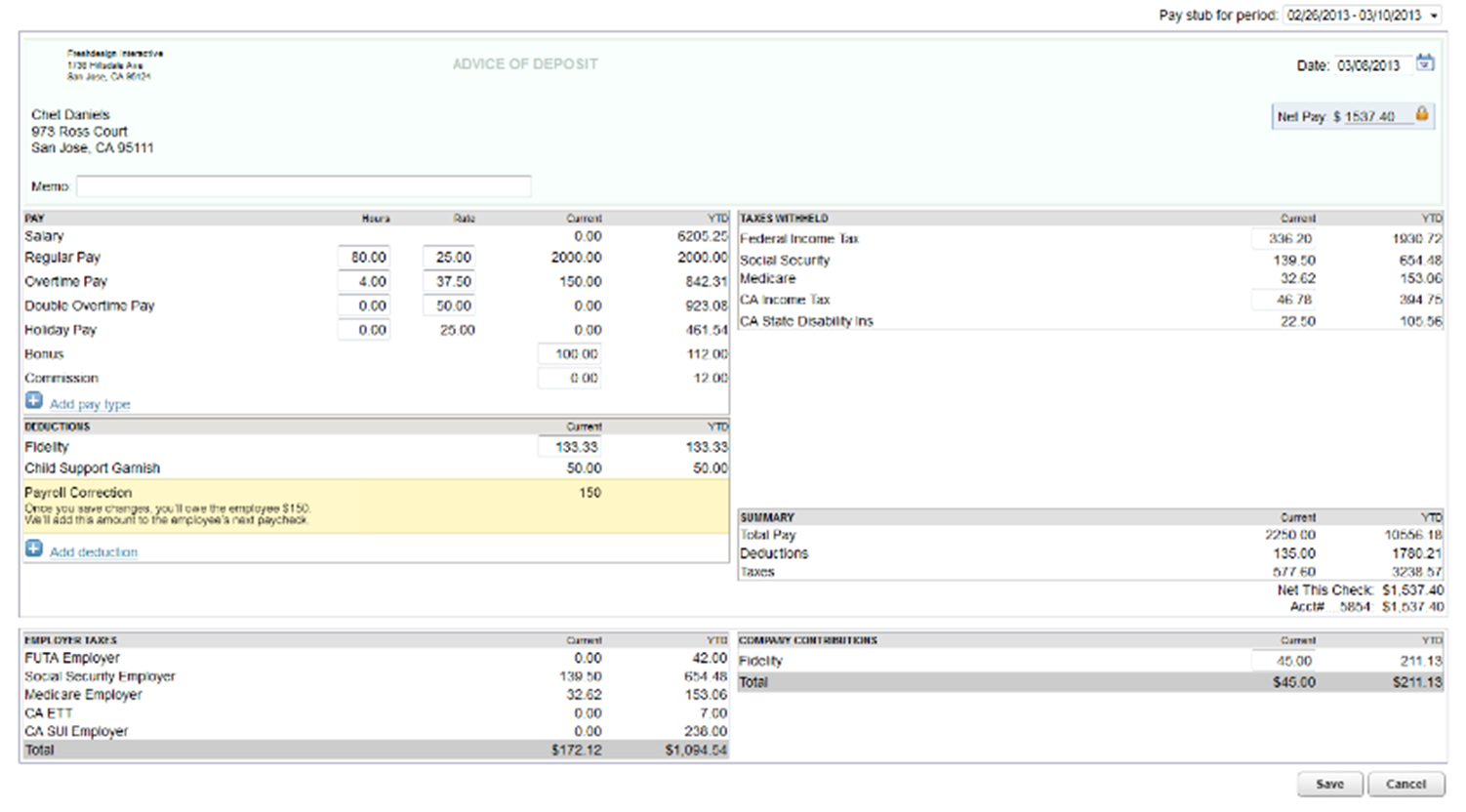Edit Overtime Pay rate field 37.50

click(x=449, y=281)
